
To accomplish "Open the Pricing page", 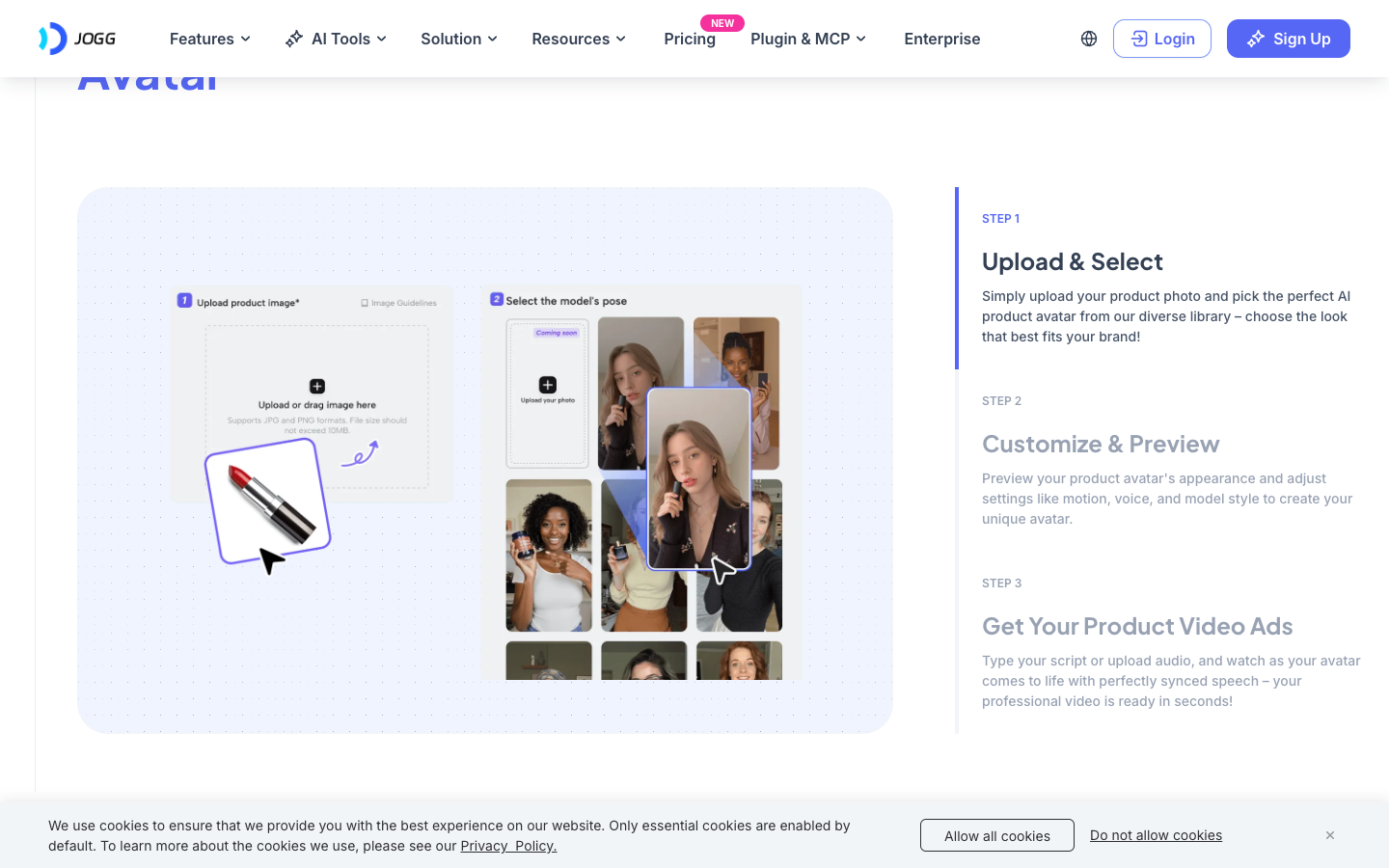I will coord(690,39).
